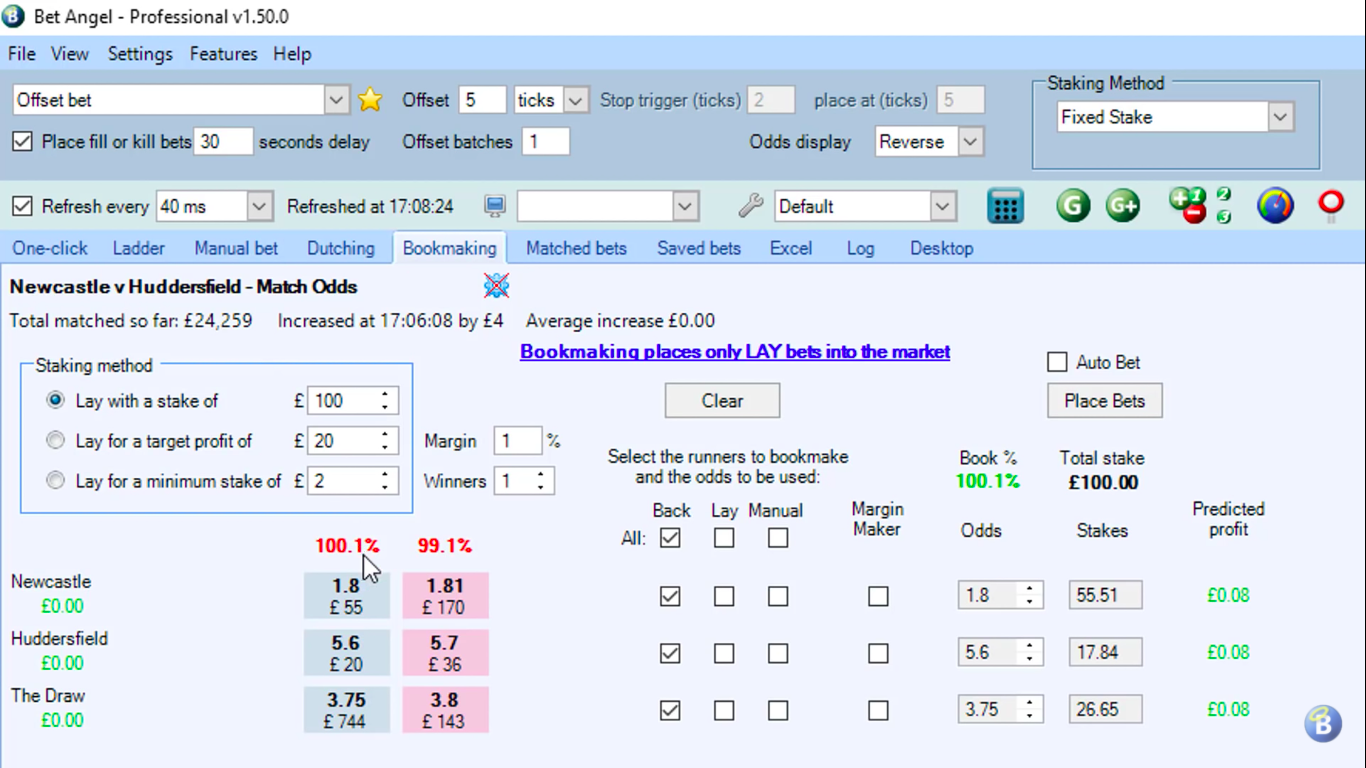Open the Fixed Stake staking method dropdown
This screenshot has width=1366, height=768.
pos(1281,117)
